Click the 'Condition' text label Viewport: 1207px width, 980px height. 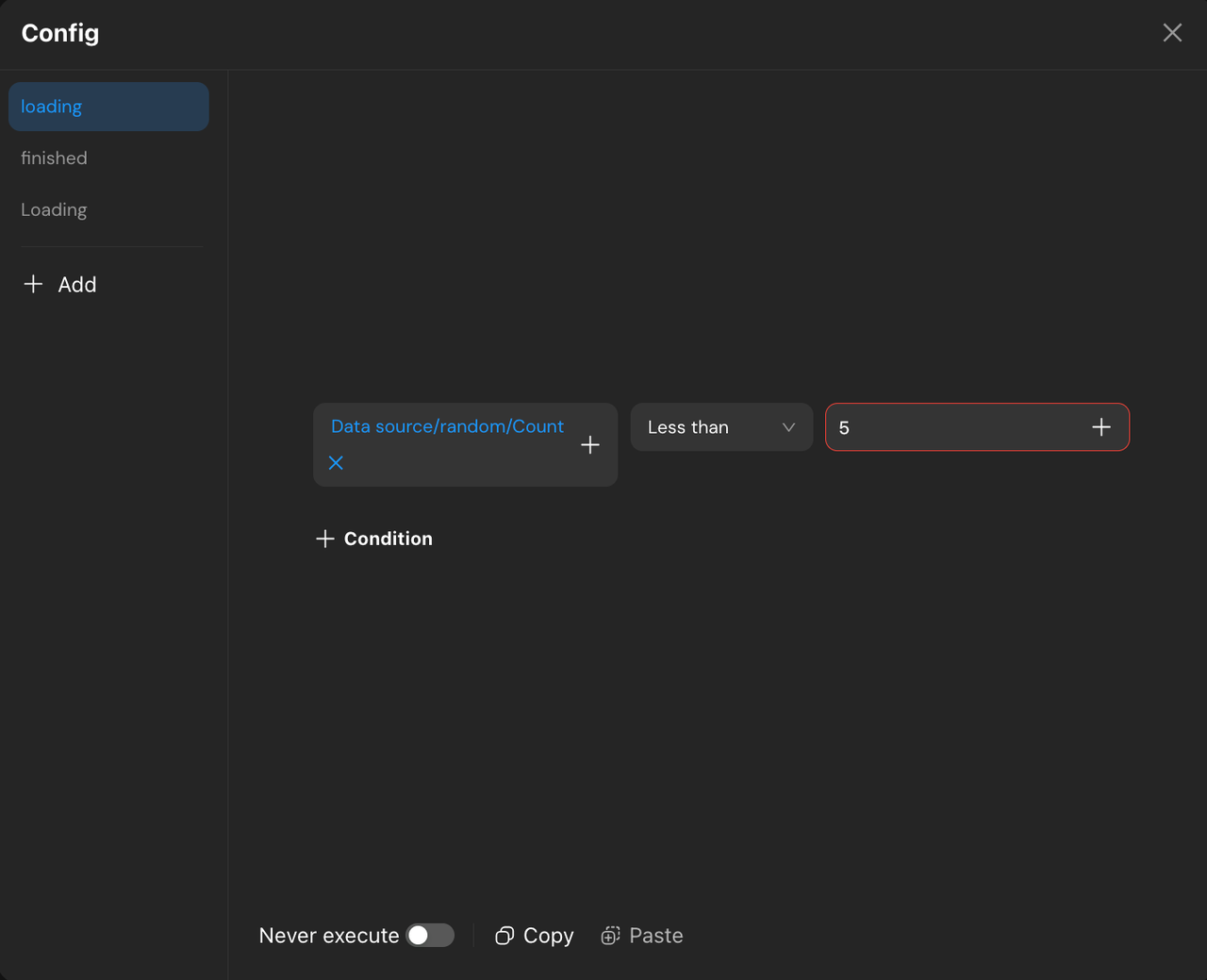pyautogui.click(x=388, y=539)
